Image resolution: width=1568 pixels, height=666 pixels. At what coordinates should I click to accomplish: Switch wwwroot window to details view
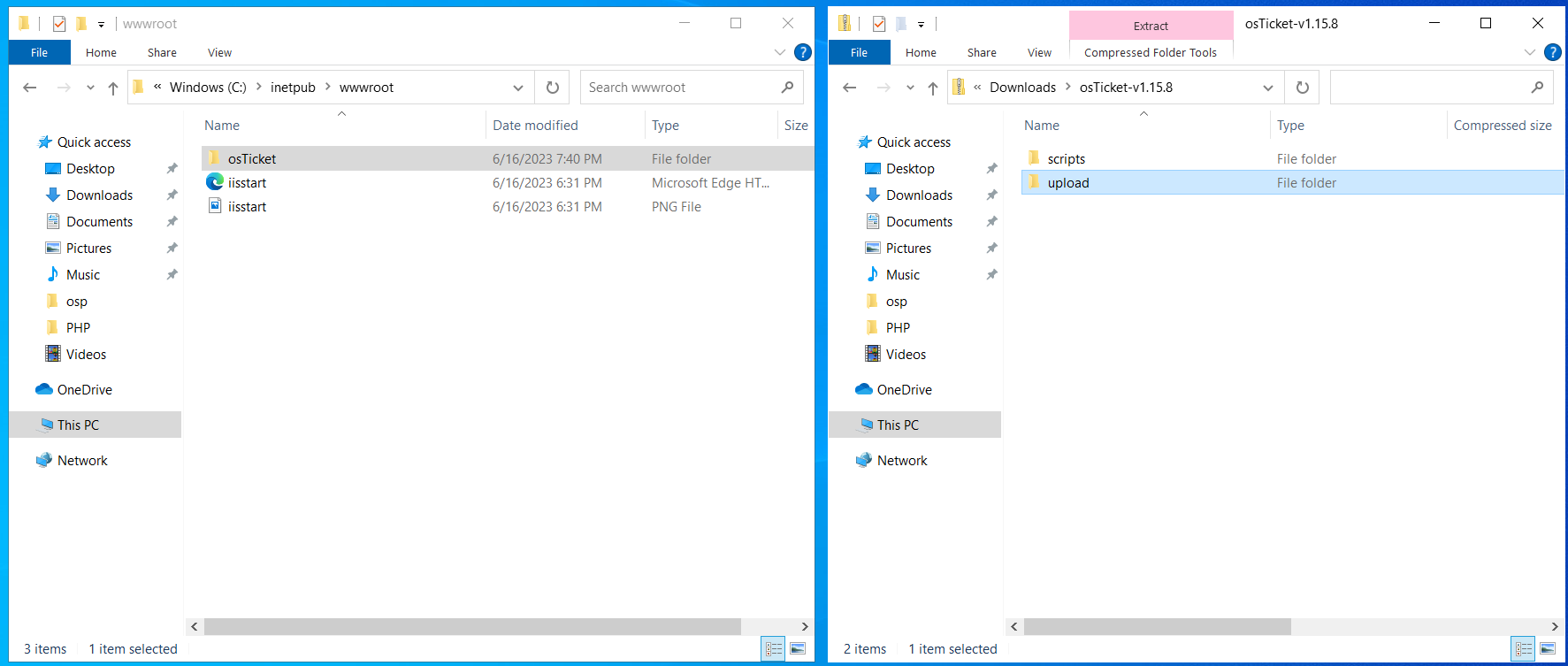(774, 648)
